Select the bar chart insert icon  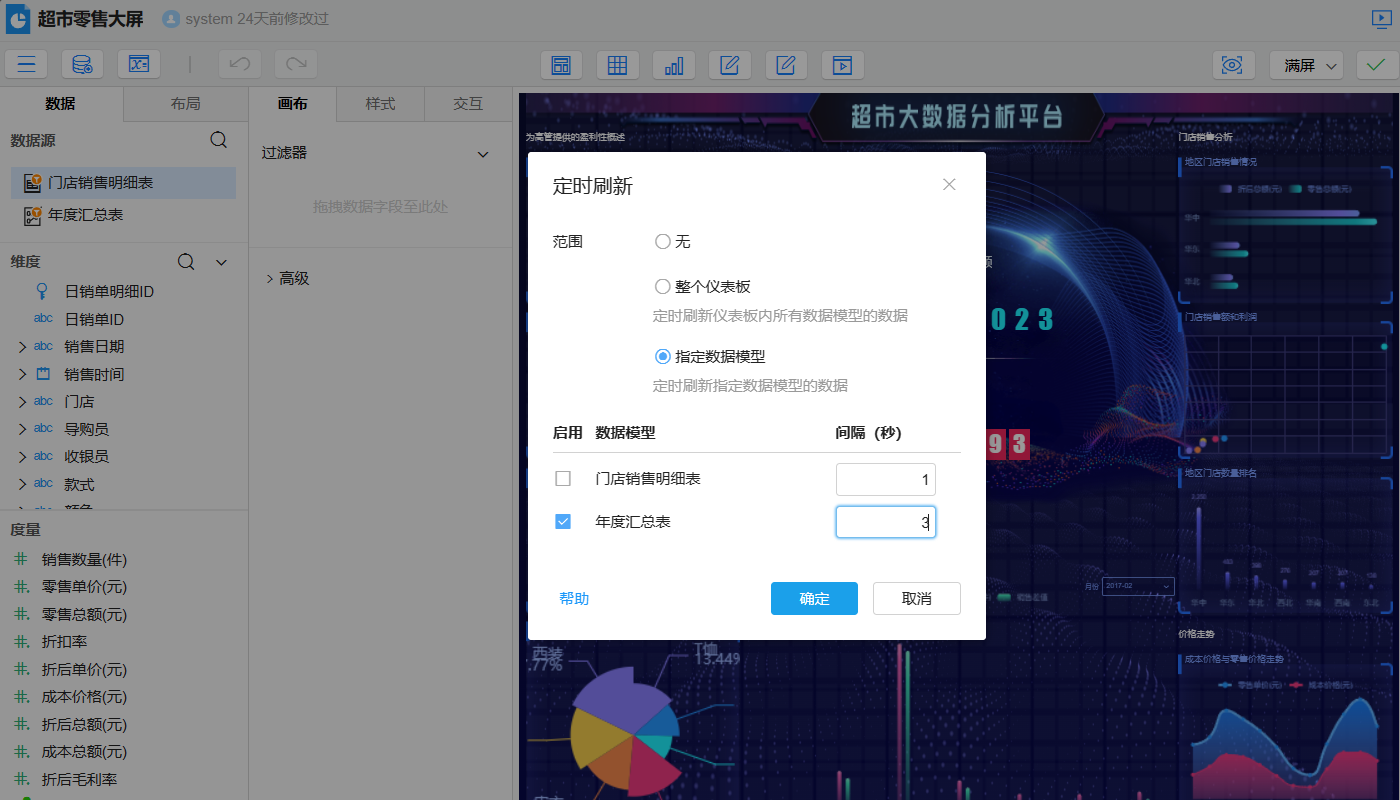click(673, 64)
